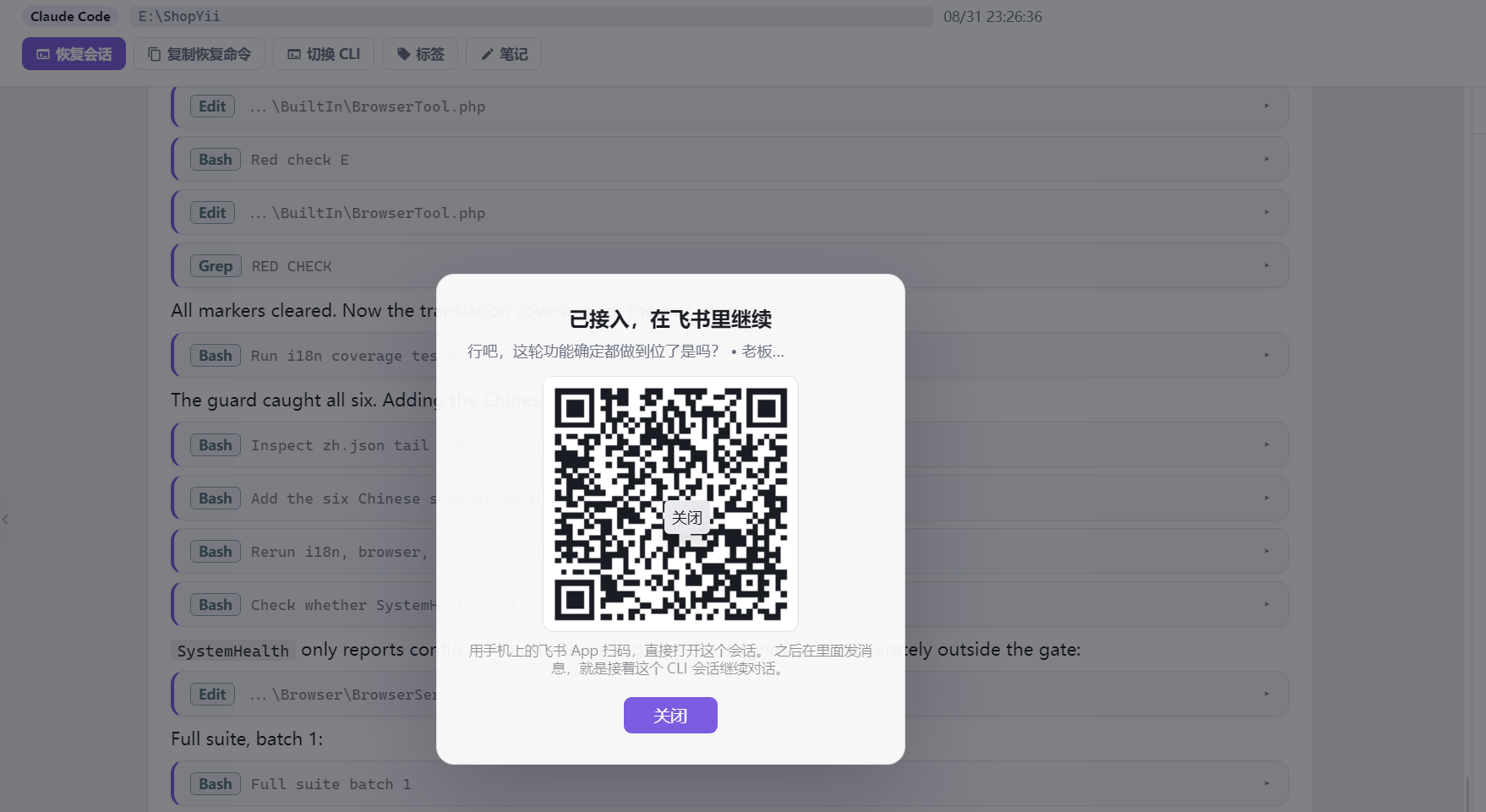Click the 恢复会话 button
The height and width of the screenshot is (812, 1486).
click(74, 54)
